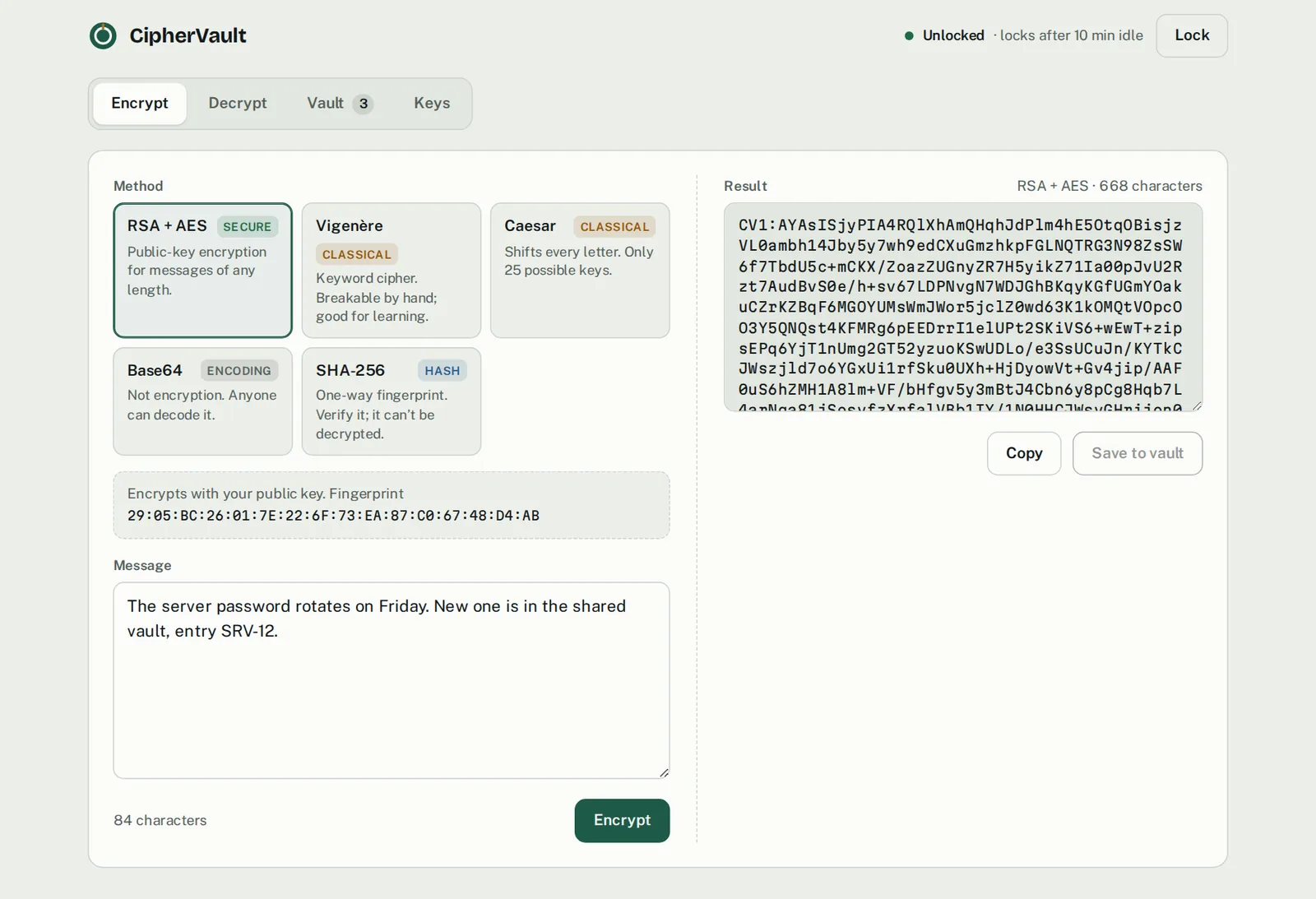The width and height of the screenshot is (1316, 899).
Task: Go to the Keys tab
Action: tap(432, 104)
